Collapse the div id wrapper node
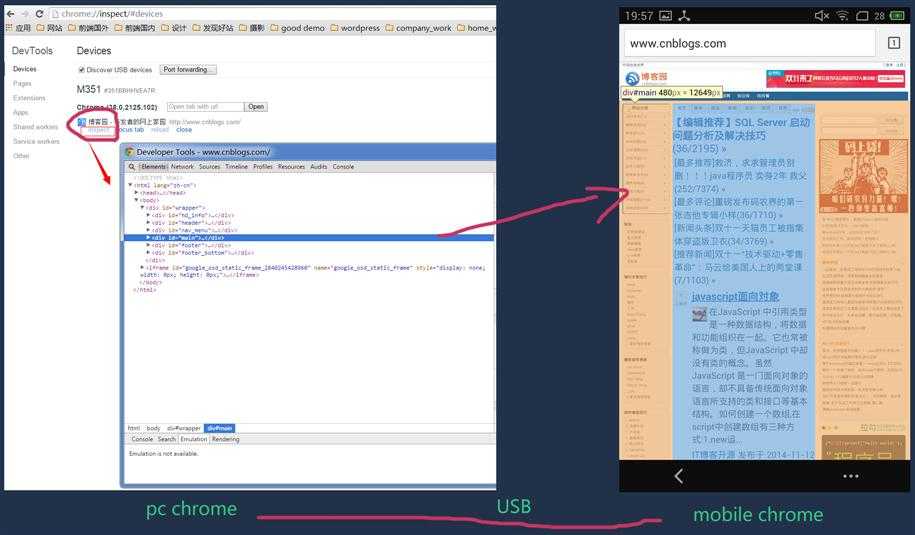Screen dimensions: 915x535 [x=142, y=208]
